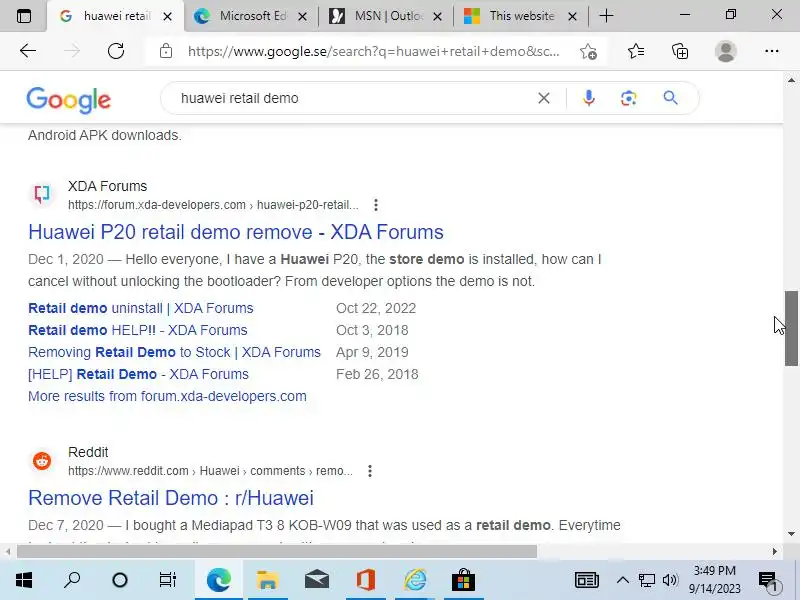800x600 pixels.
Task: Reload the current page
Action: [x=116, y=51]
